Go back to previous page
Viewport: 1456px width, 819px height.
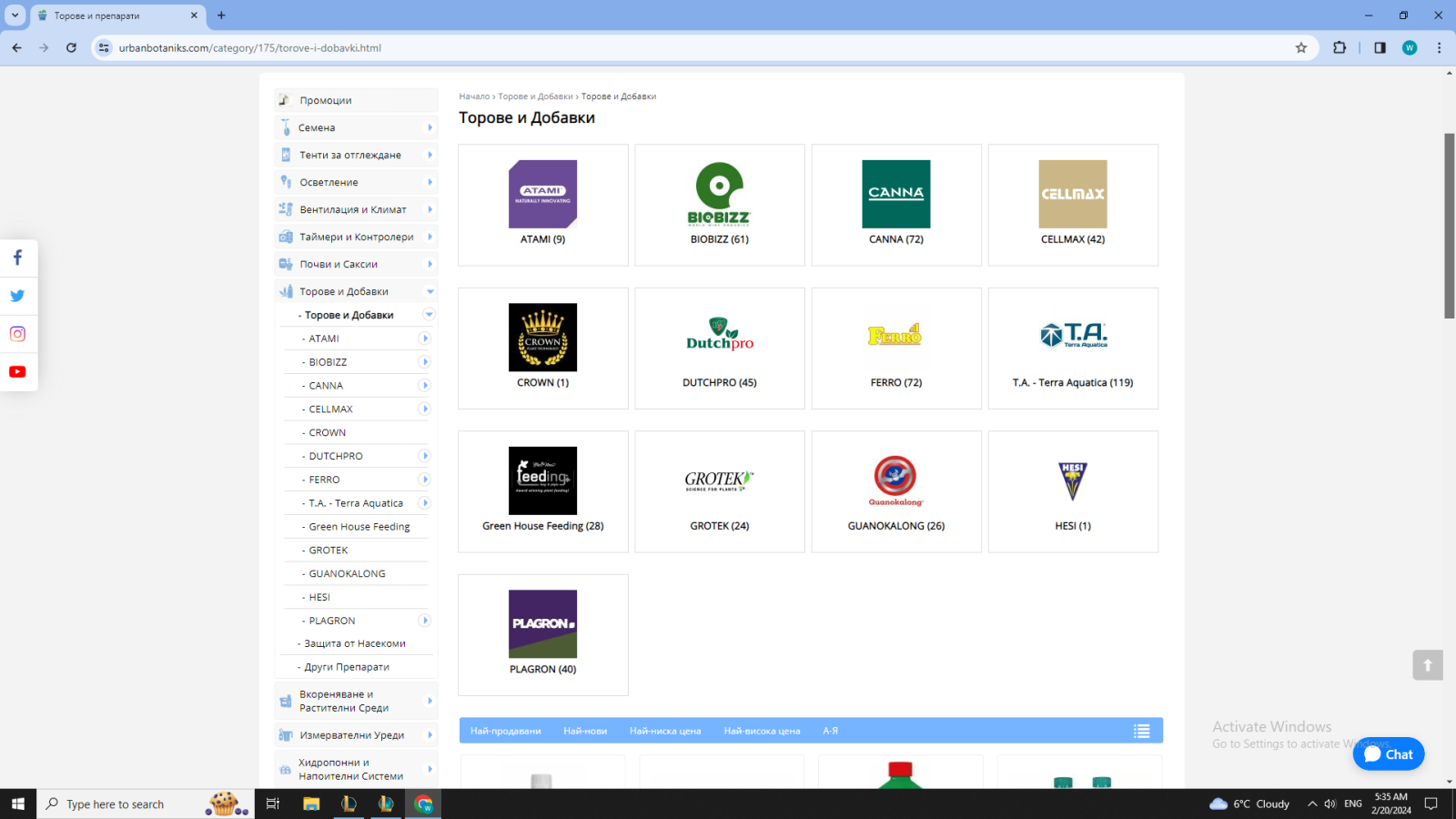(x=16, y=48)
